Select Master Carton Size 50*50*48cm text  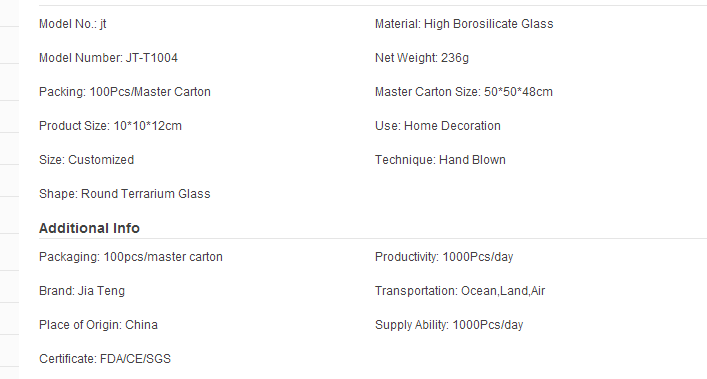(x=464, y=92)
